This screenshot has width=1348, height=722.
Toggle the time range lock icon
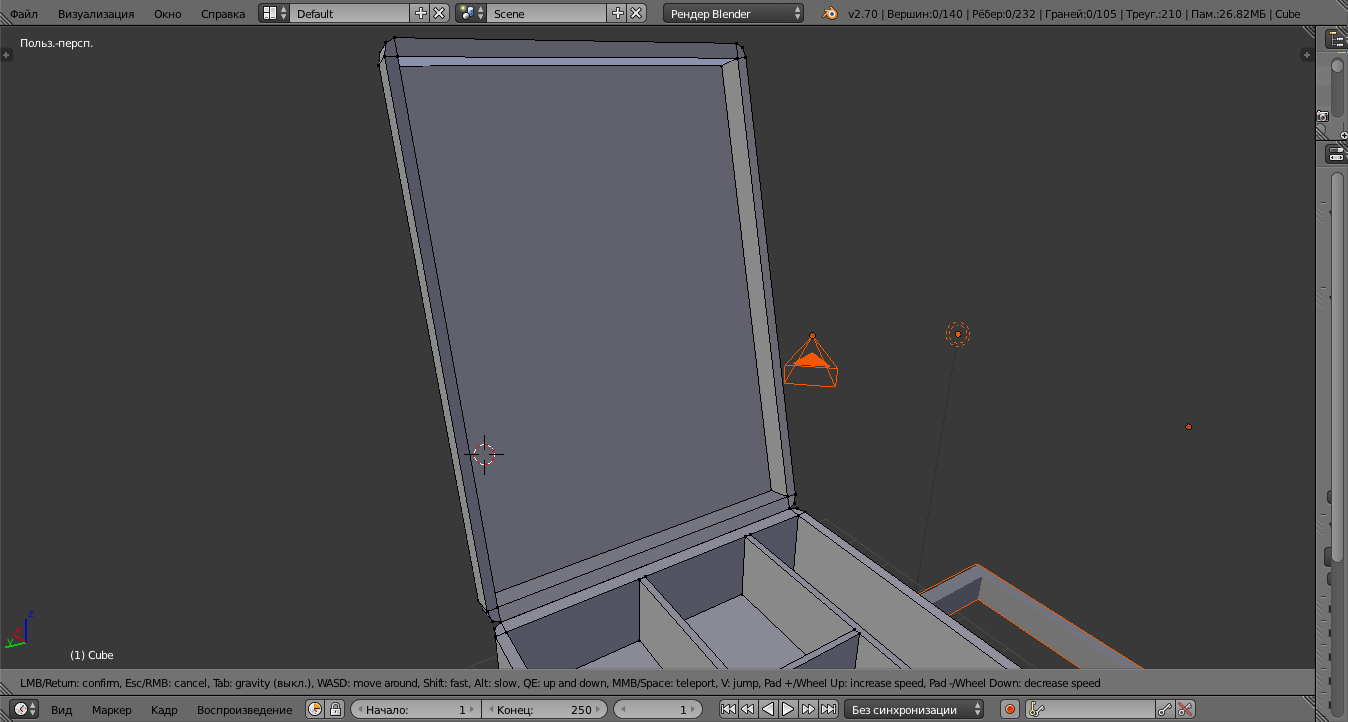[x=335, y=710]
